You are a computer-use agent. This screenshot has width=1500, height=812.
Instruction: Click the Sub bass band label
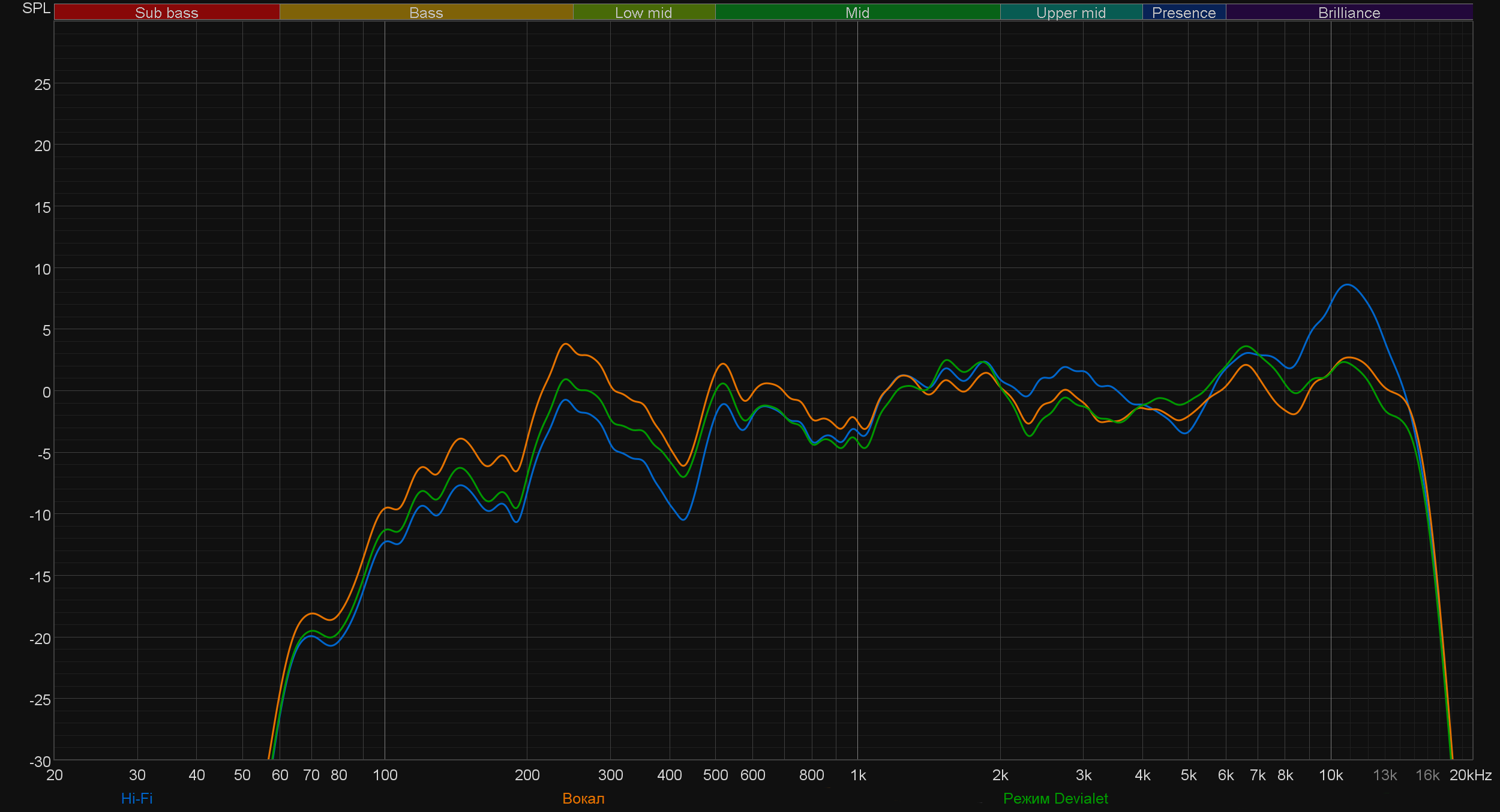tap(166, 13)
